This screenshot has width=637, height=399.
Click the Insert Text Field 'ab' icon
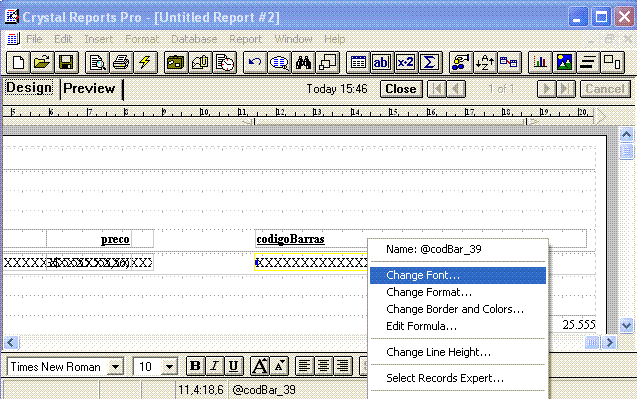point(381,63)
